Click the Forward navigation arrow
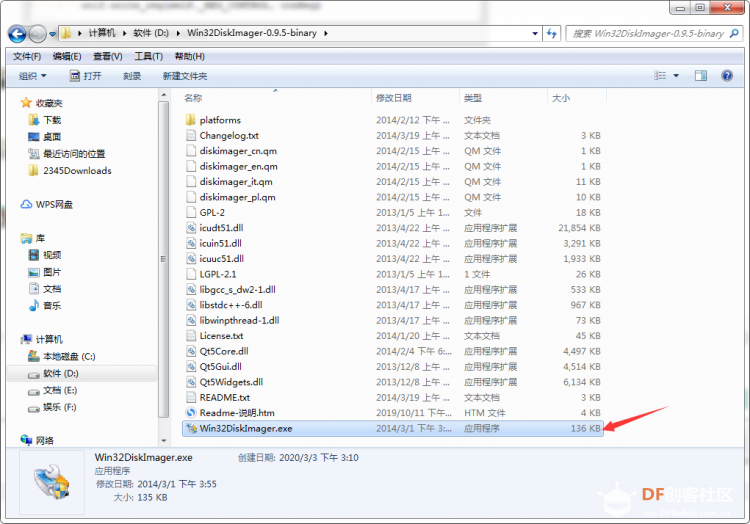The image size is (750, 524). point(37,33)
